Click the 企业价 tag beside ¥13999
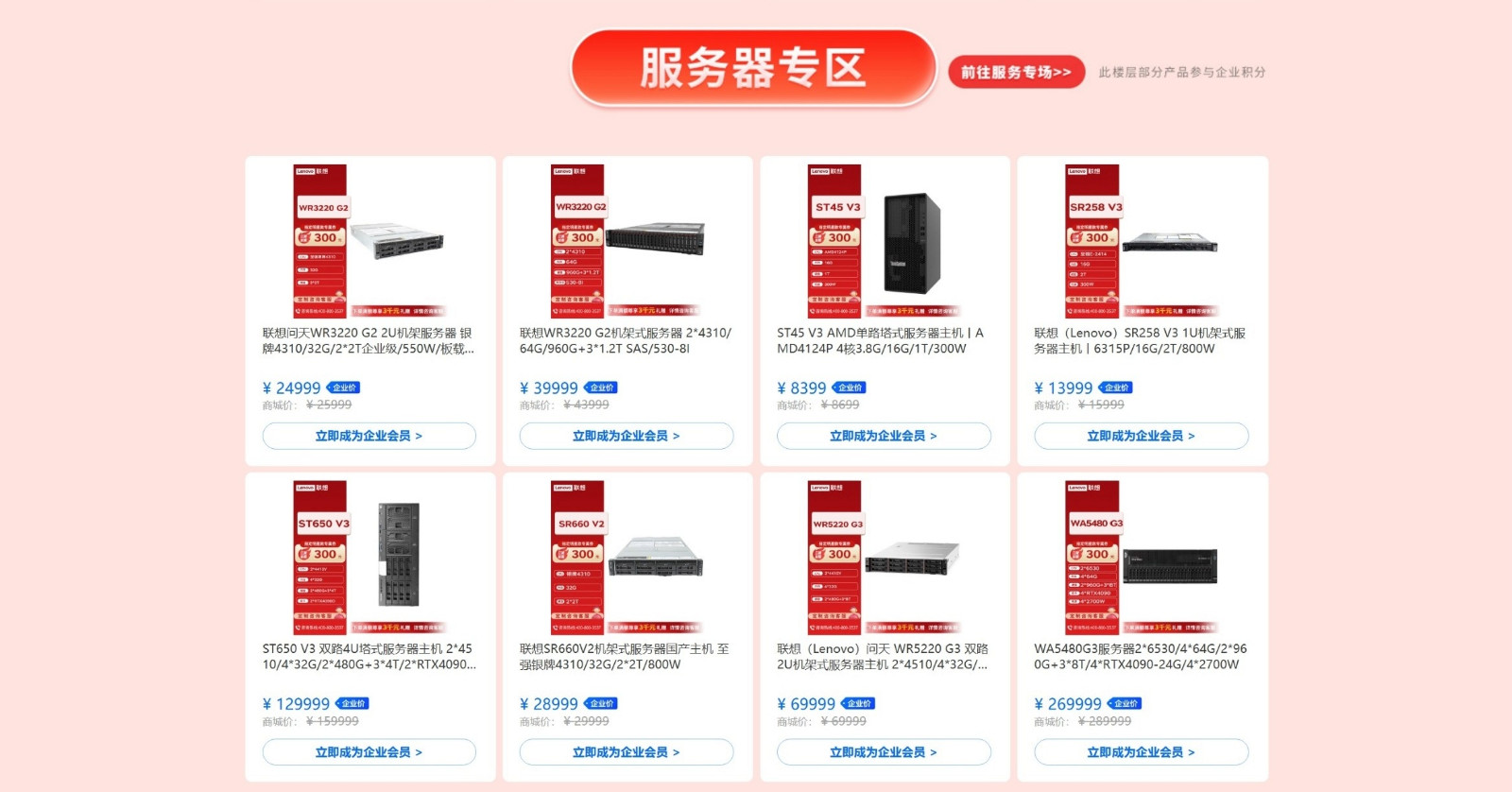 click(x=1116, y=387)
